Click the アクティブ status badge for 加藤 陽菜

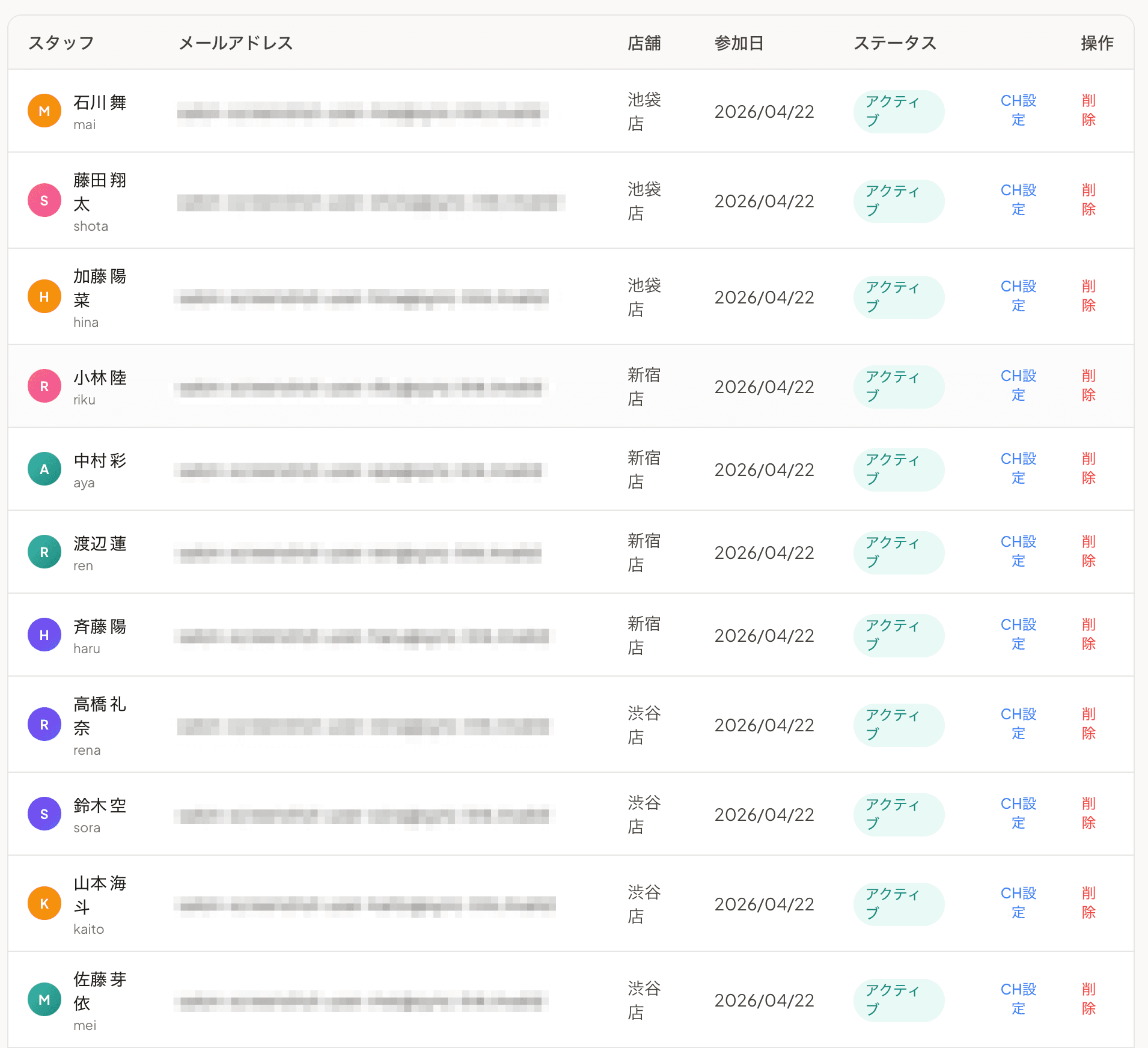point(898,297)
